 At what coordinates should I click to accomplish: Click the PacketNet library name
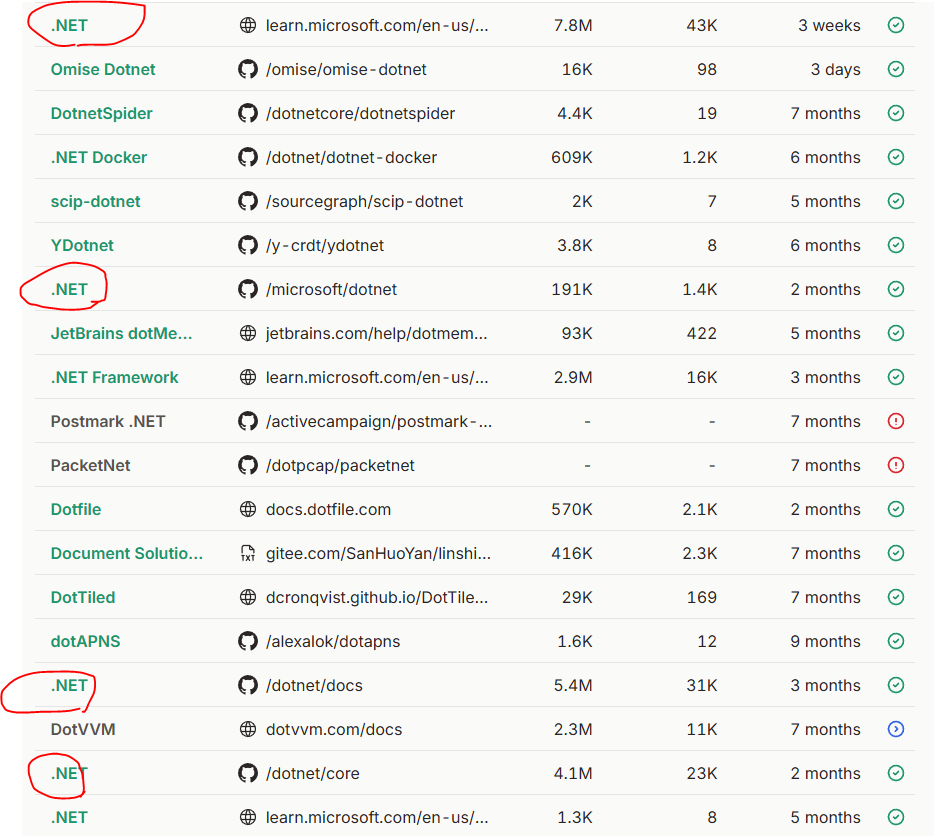click(x=91, y=465)
